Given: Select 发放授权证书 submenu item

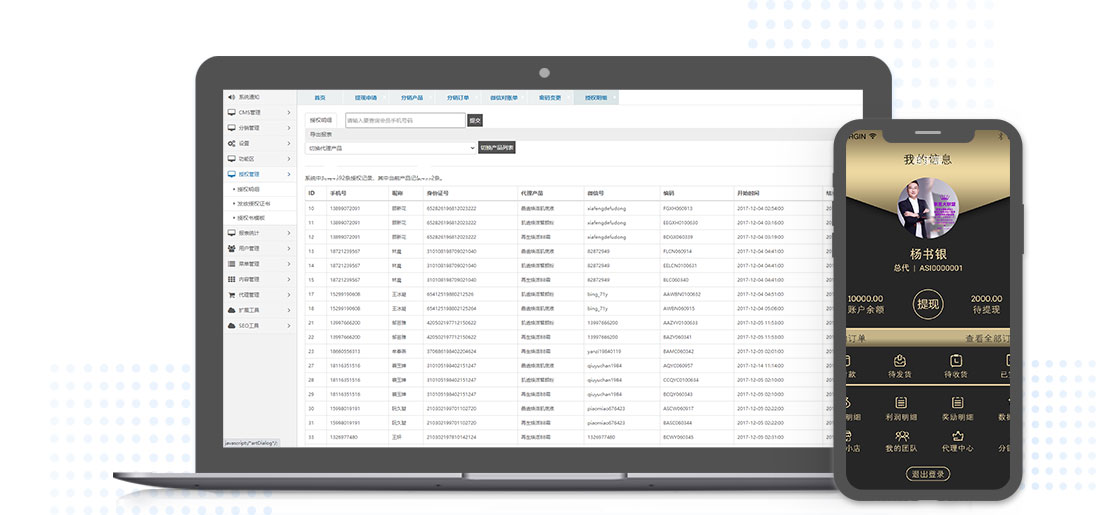Looking at the screenshot, I should point(253,203).
